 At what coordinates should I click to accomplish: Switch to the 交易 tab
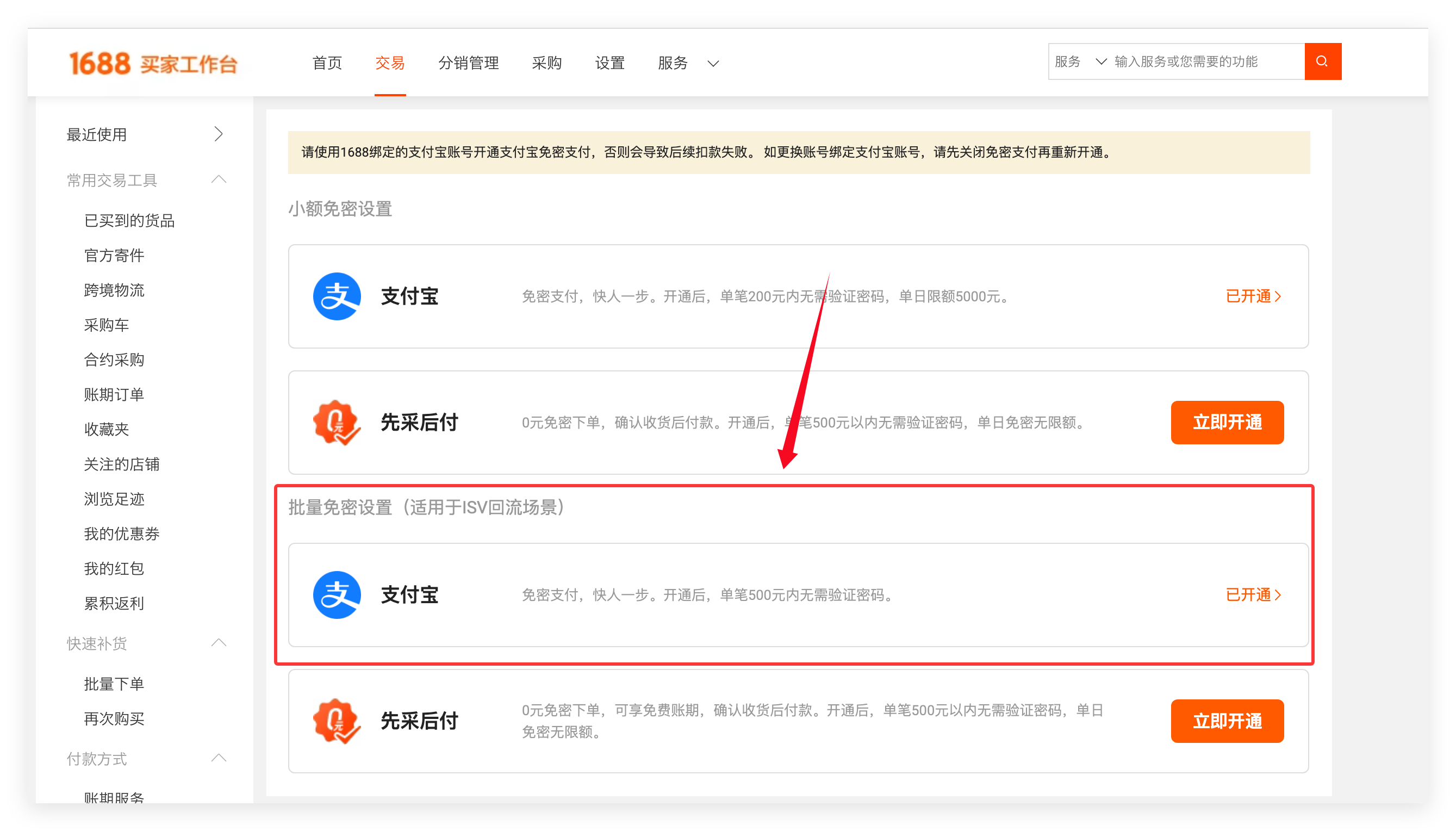390,63
